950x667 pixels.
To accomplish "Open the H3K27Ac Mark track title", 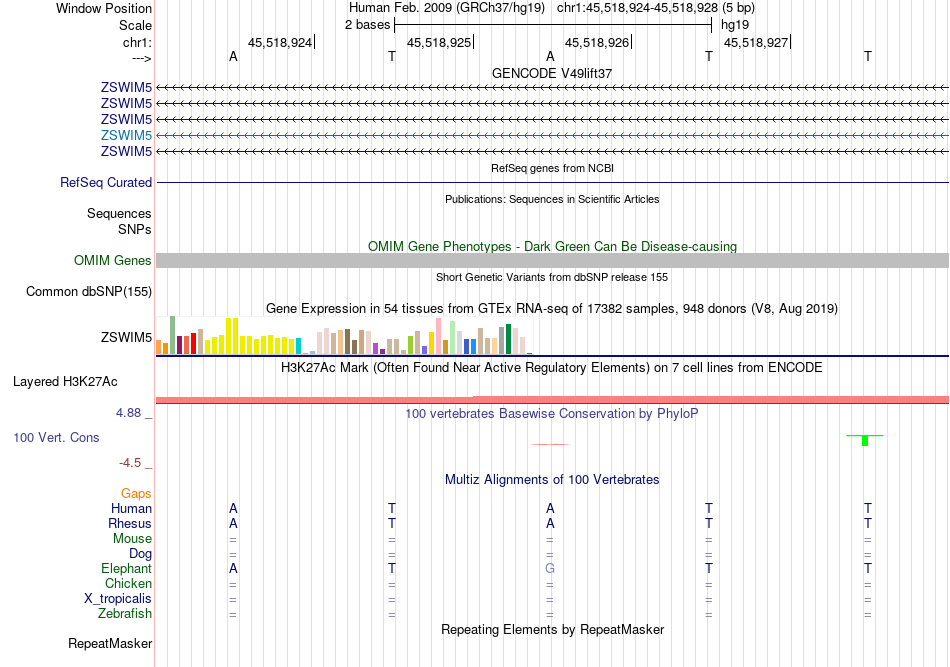I will (552, 368).
